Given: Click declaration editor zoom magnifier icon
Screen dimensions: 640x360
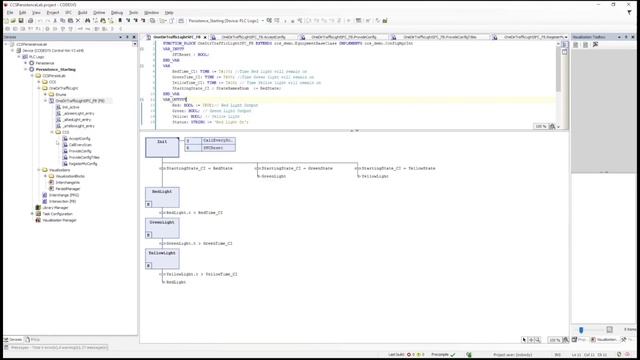Looking at the screenshot, I should click(552, 127).
